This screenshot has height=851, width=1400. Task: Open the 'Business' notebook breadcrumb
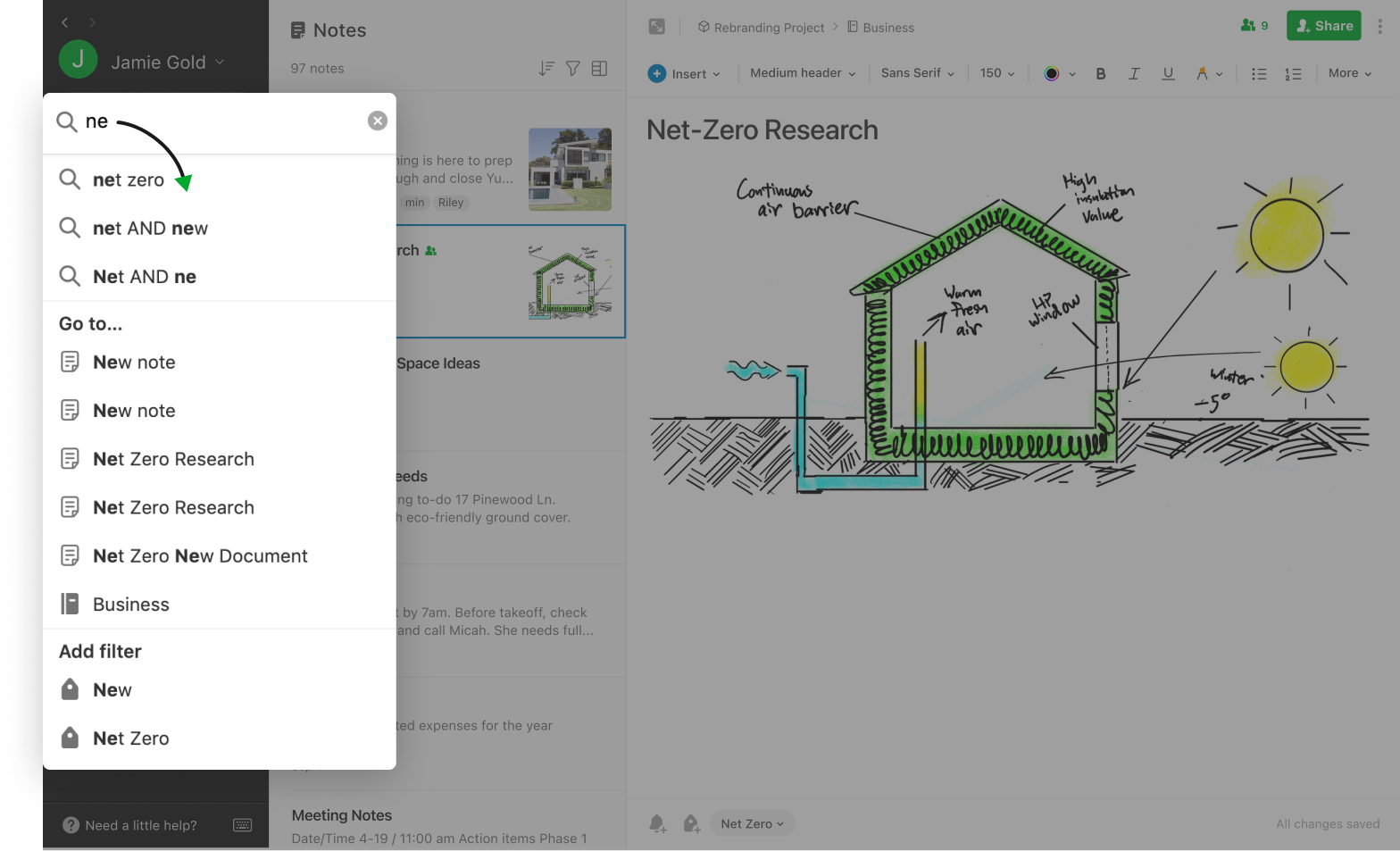880,28
